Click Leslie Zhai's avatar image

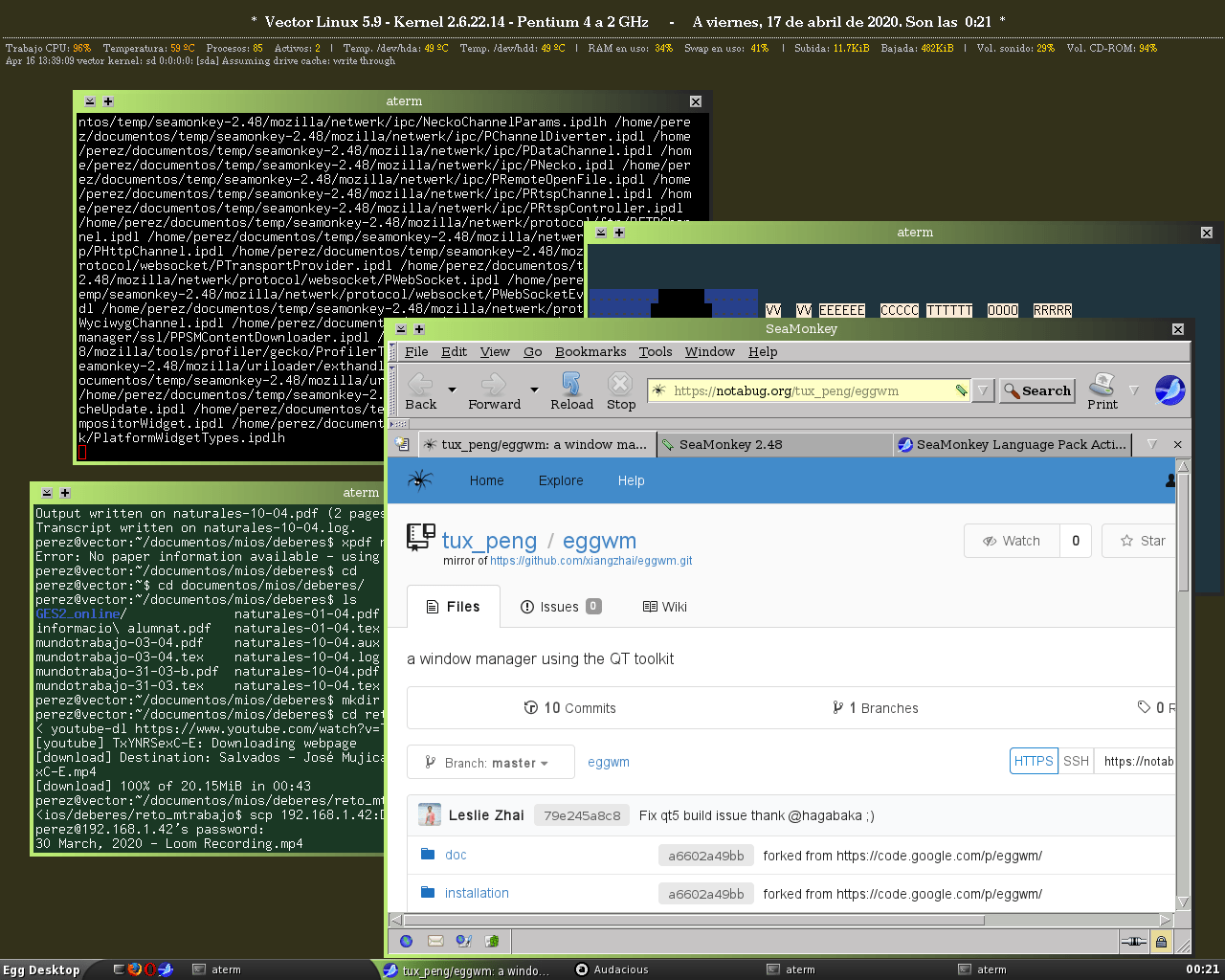click(430, 814)
